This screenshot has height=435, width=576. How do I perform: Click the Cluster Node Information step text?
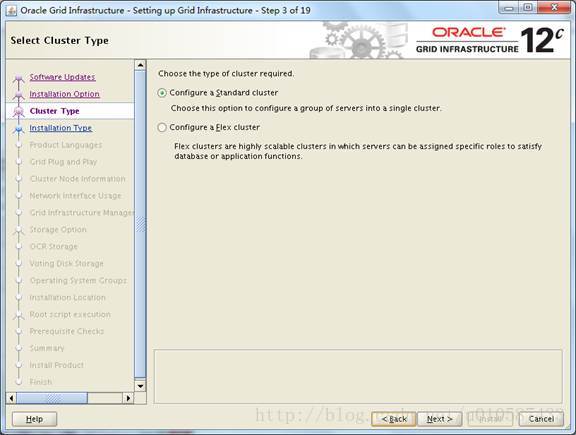(78, 179)
